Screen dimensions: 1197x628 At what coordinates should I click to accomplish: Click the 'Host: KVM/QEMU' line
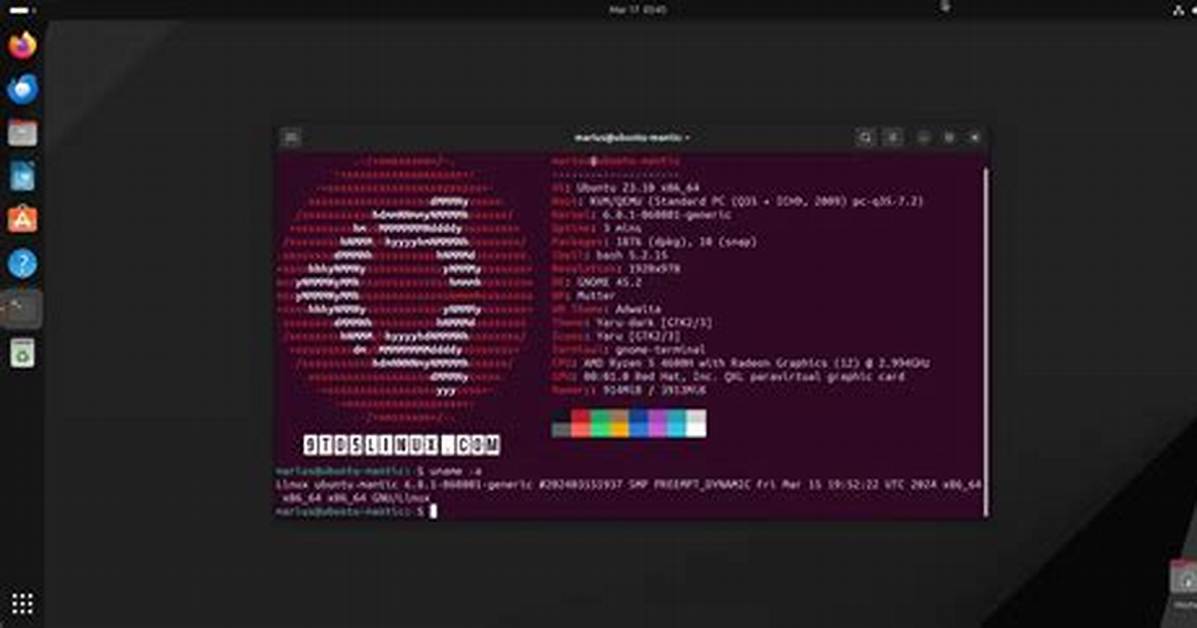pyautogui.click(x=737, y=201)
